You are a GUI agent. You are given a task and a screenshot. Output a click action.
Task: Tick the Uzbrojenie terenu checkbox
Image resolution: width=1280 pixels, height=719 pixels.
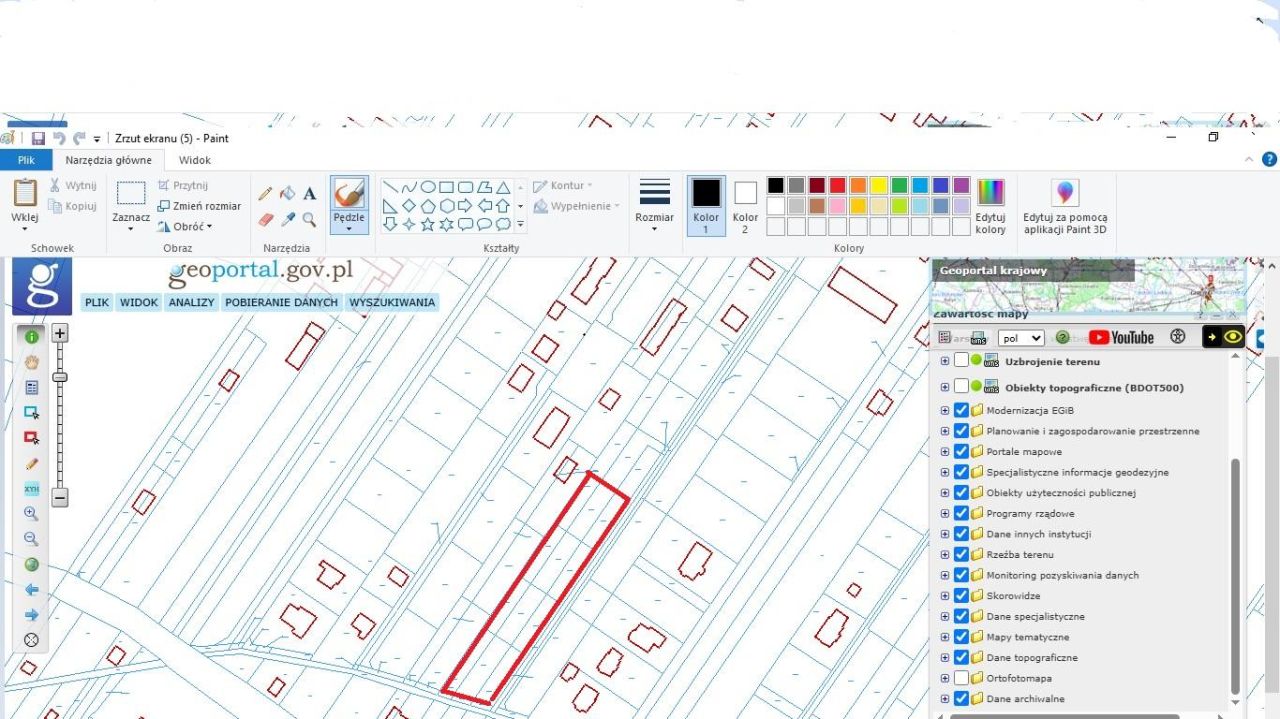[x=961, y=361]
